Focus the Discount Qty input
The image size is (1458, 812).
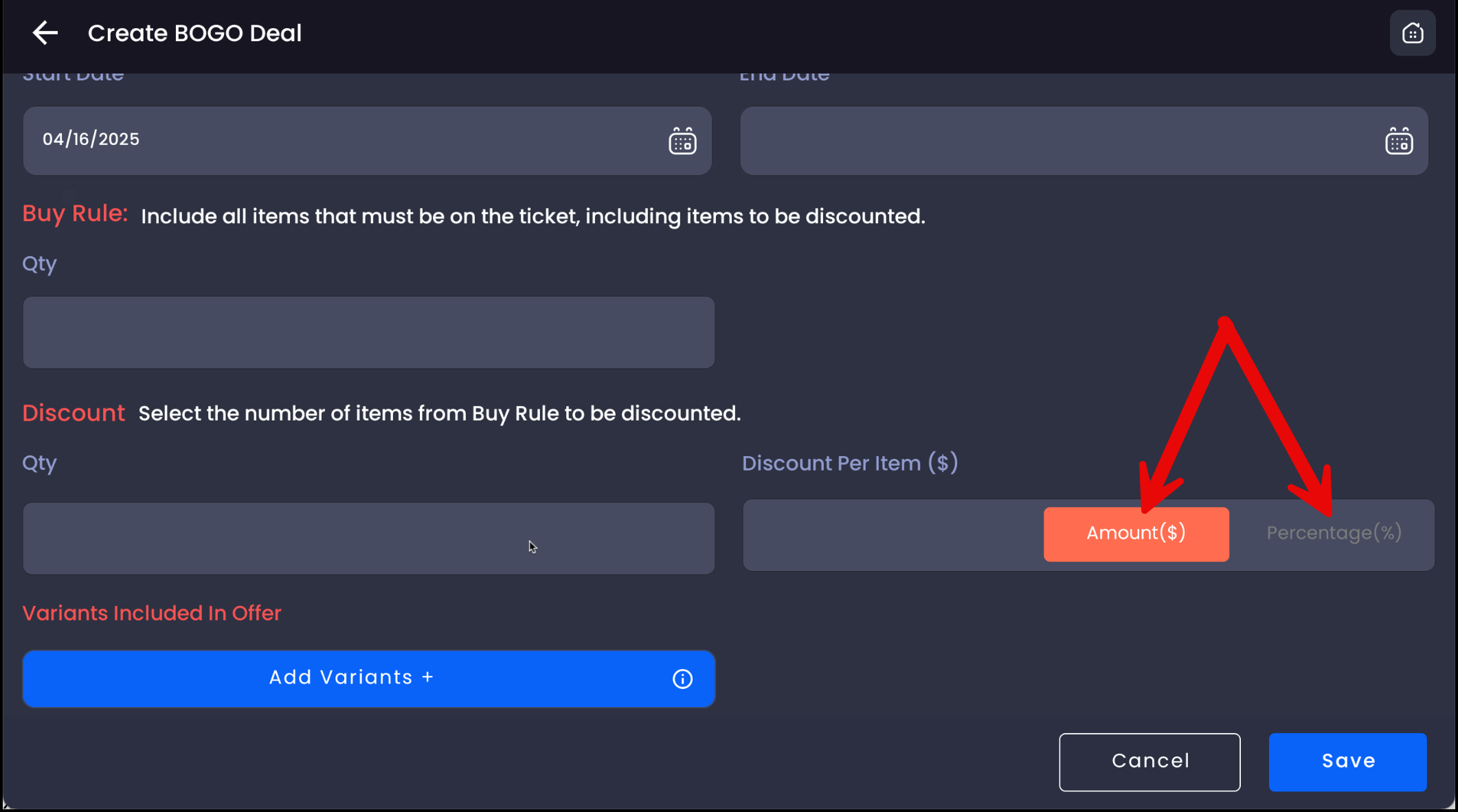[368, 539]
